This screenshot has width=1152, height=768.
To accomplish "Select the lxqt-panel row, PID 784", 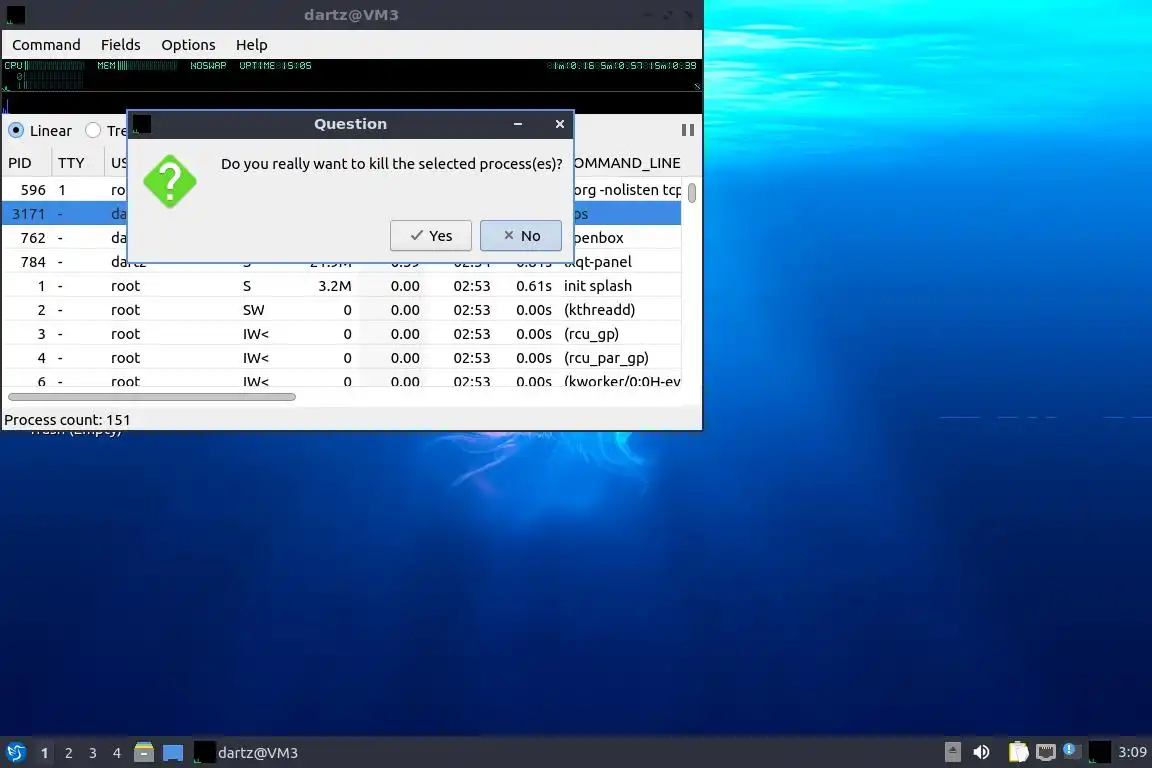I will (x=342, y=262).
